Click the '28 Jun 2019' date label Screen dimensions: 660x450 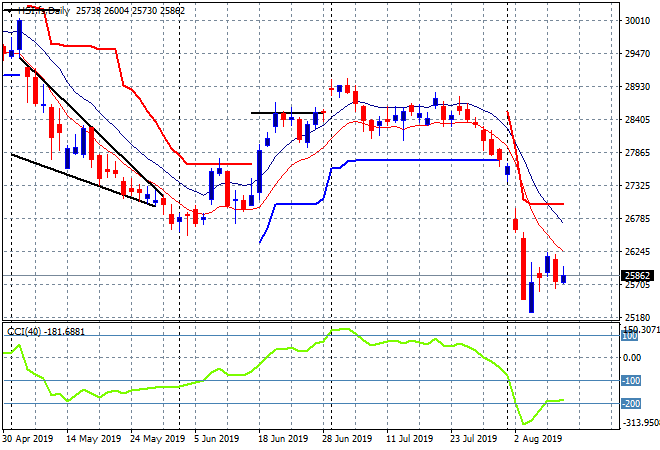coord(347,439)
